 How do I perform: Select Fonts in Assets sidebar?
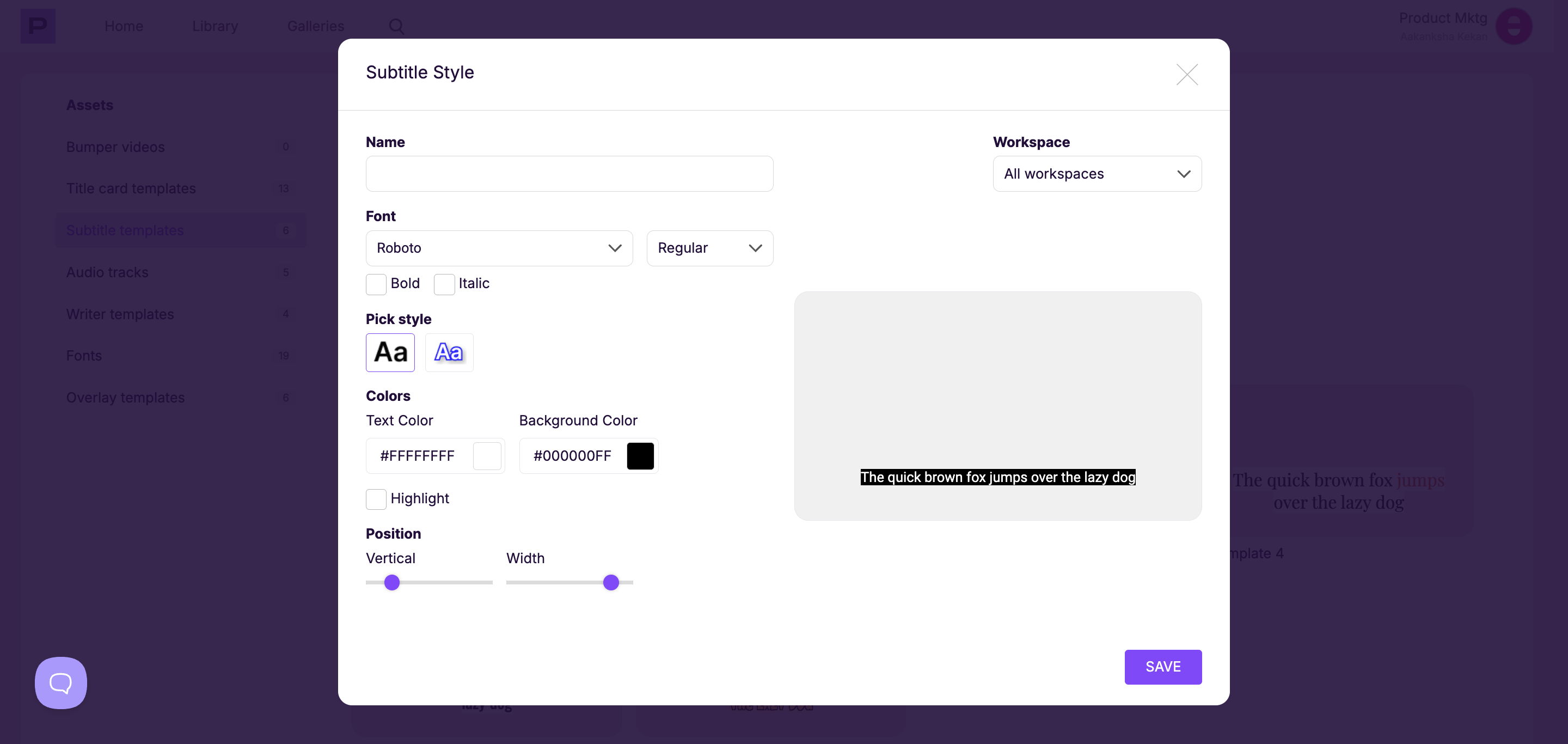coord(180,356)
